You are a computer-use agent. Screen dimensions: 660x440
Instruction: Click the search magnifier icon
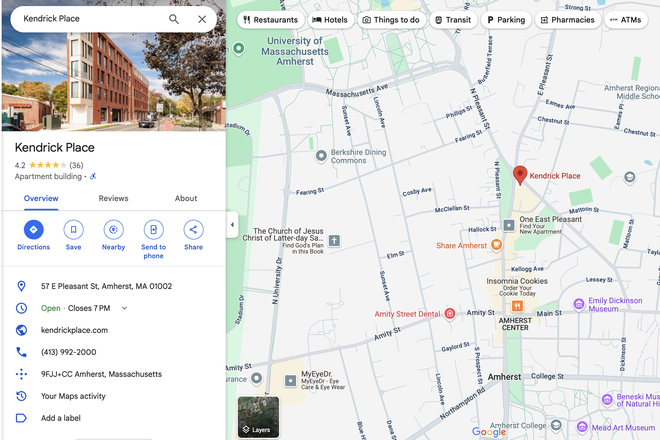tap(174, 19)
